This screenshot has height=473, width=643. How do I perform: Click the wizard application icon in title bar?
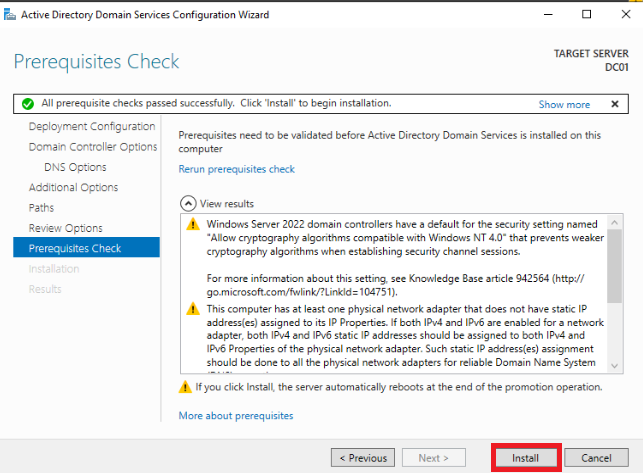[10, 14]
